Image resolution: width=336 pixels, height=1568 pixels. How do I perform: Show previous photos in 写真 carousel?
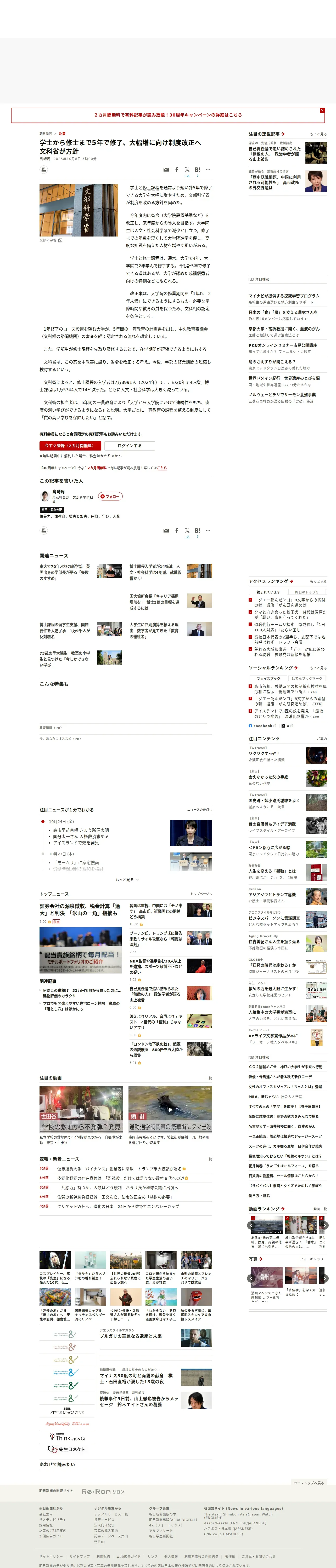(251, 1278)
